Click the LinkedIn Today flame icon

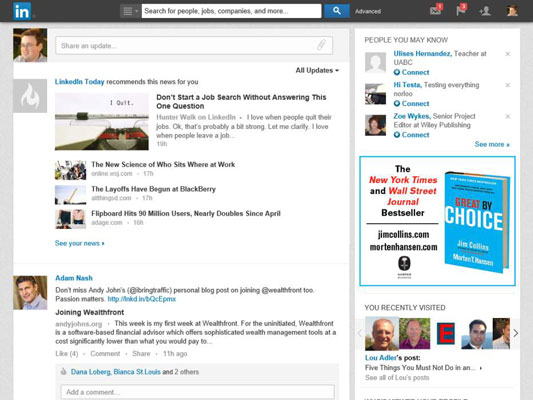point(30,96)
